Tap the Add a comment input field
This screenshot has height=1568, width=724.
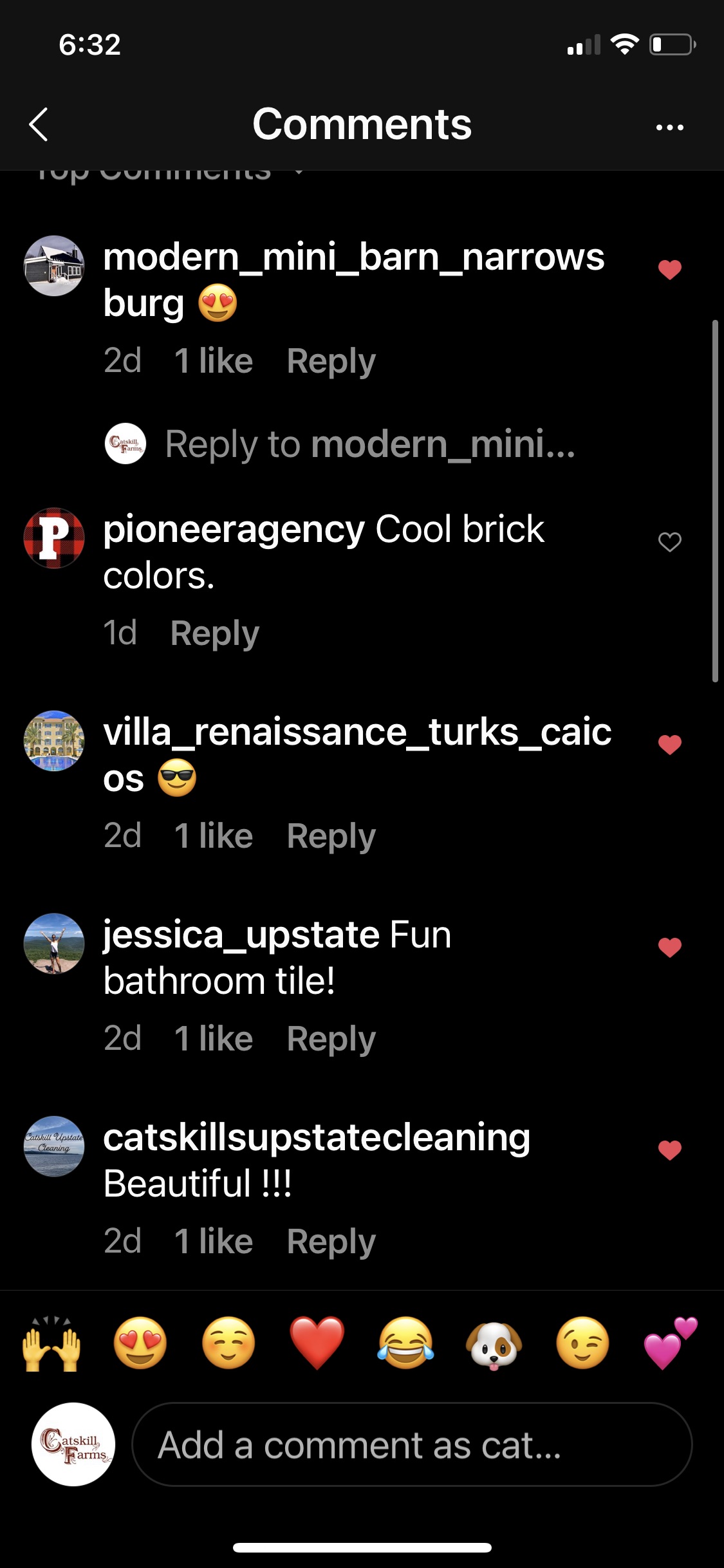(x=412, y=1444)
